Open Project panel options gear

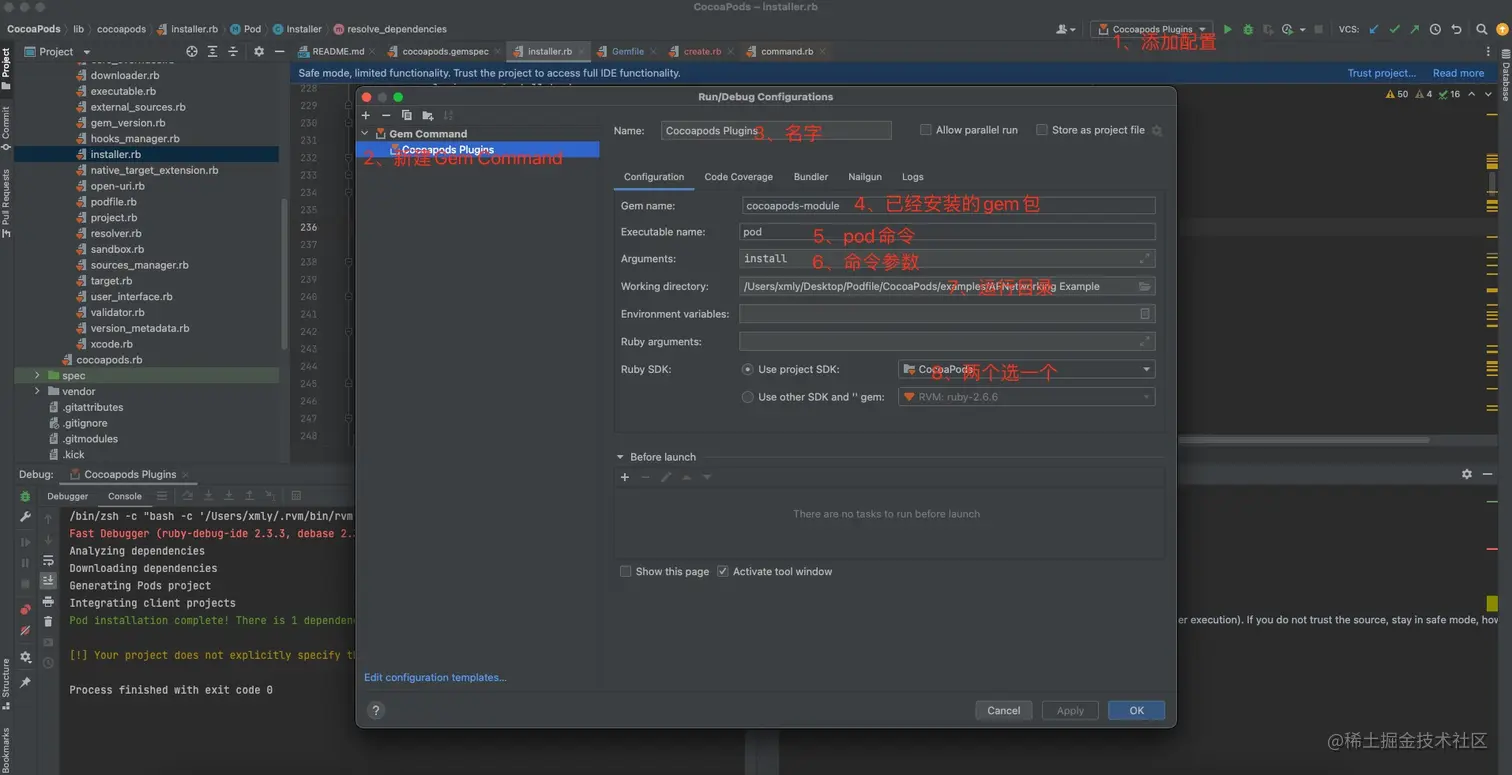[x=259, y=51]
